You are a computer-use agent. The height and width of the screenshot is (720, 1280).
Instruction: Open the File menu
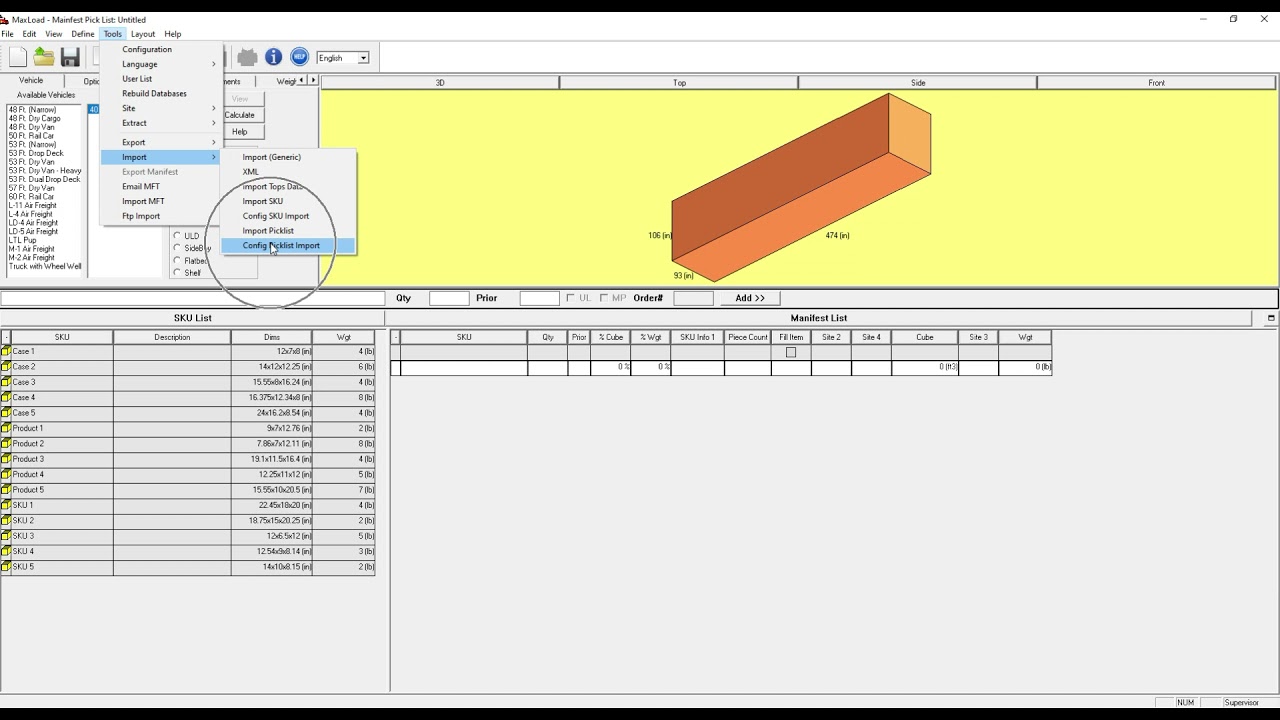coord(7,34)
